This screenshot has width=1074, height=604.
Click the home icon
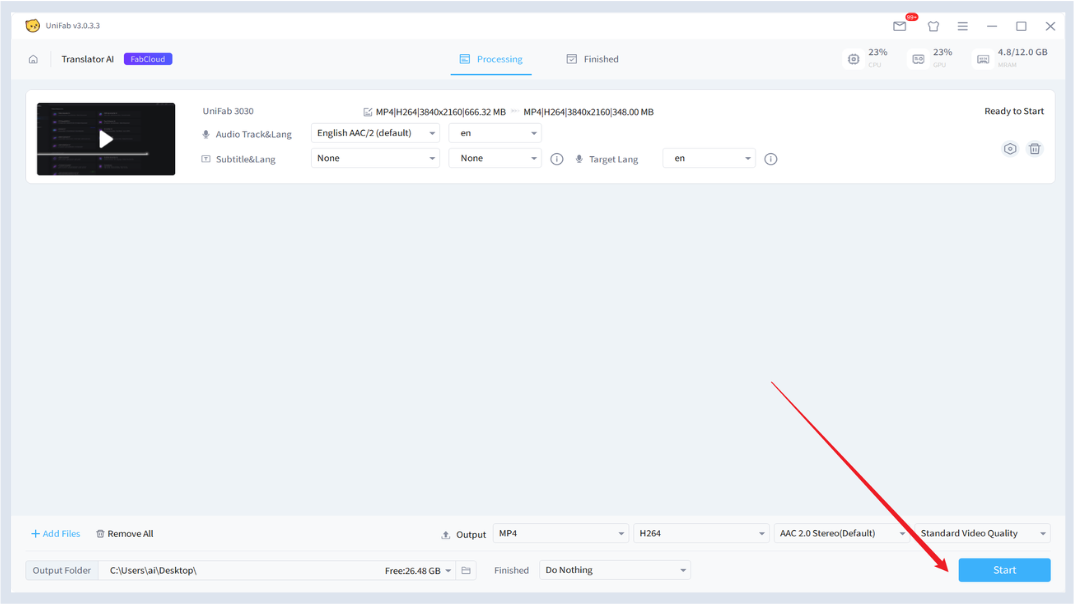[33, 59]
